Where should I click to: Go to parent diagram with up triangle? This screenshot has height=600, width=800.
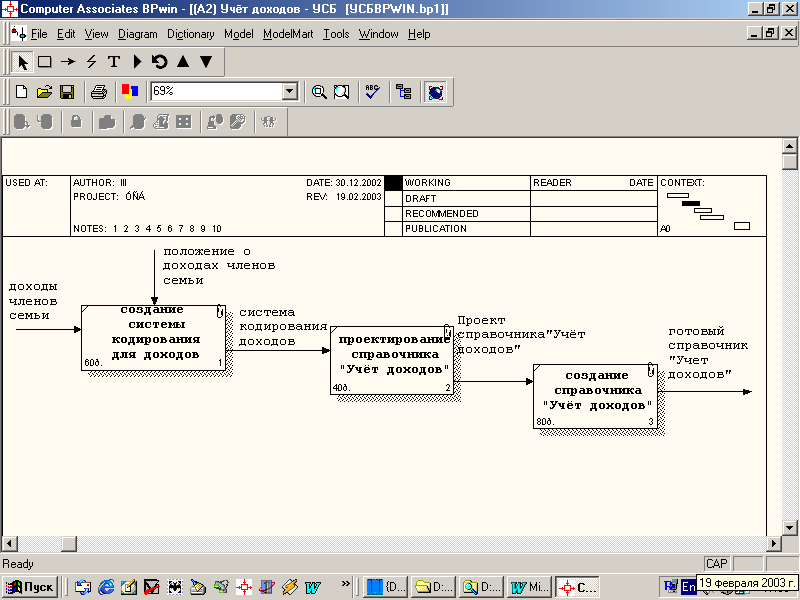(x=183, y=62)
